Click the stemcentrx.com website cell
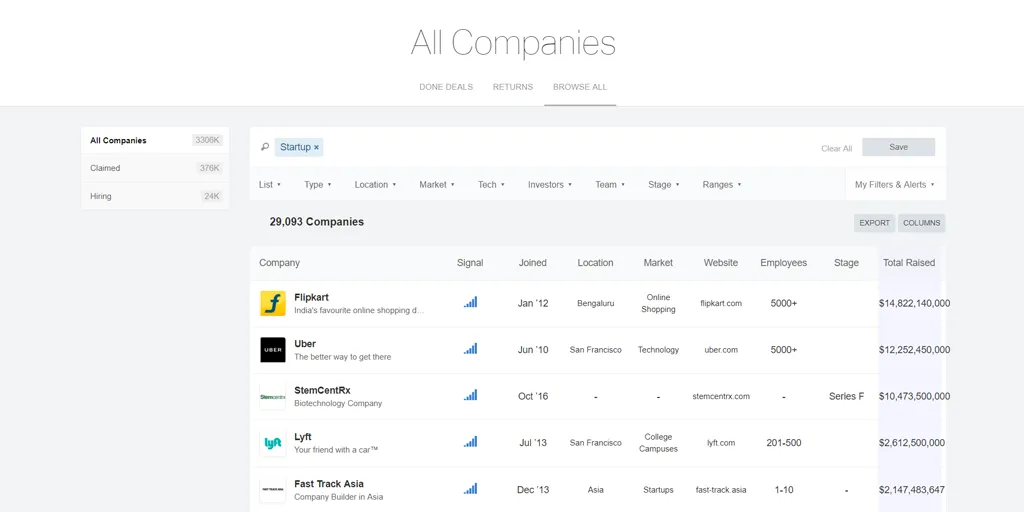 [721, 396]
